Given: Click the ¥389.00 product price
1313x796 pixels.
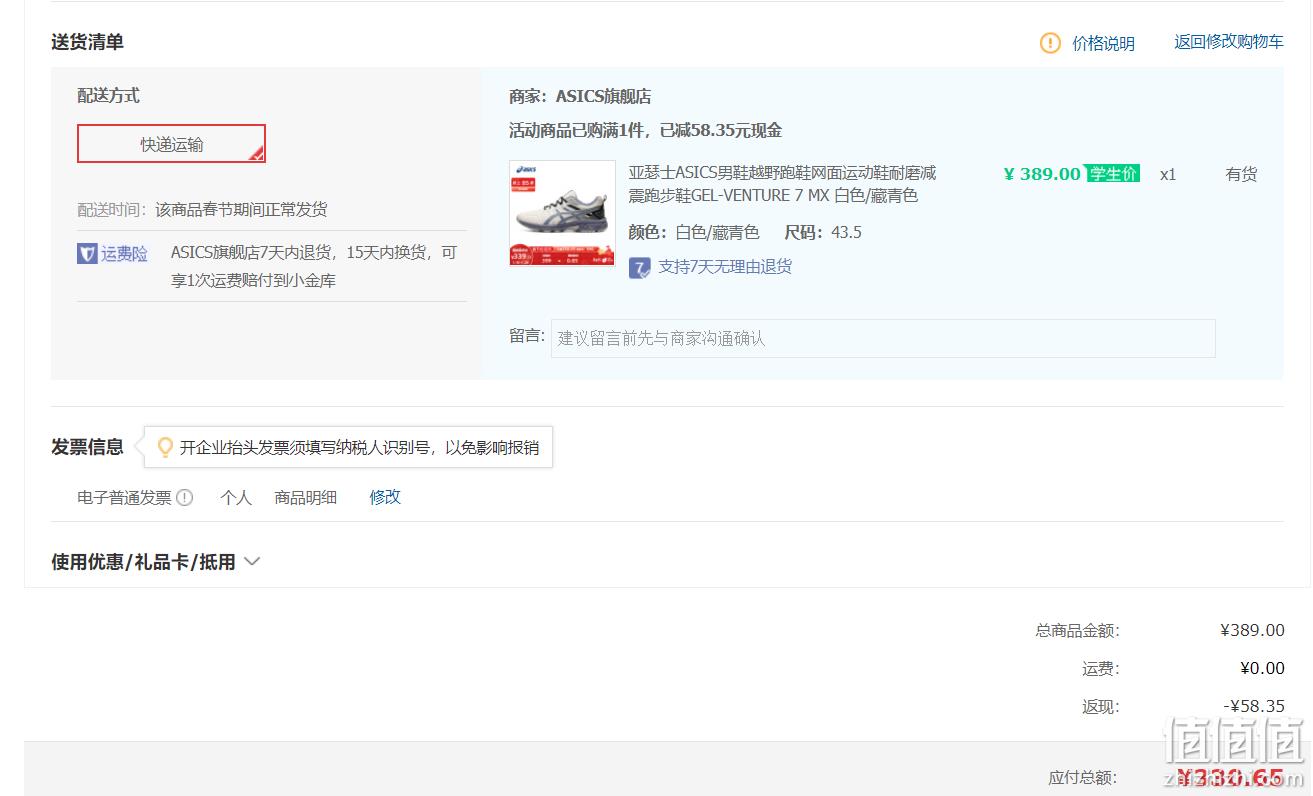Looking at the screenshot, I should tap(1042, 174).
